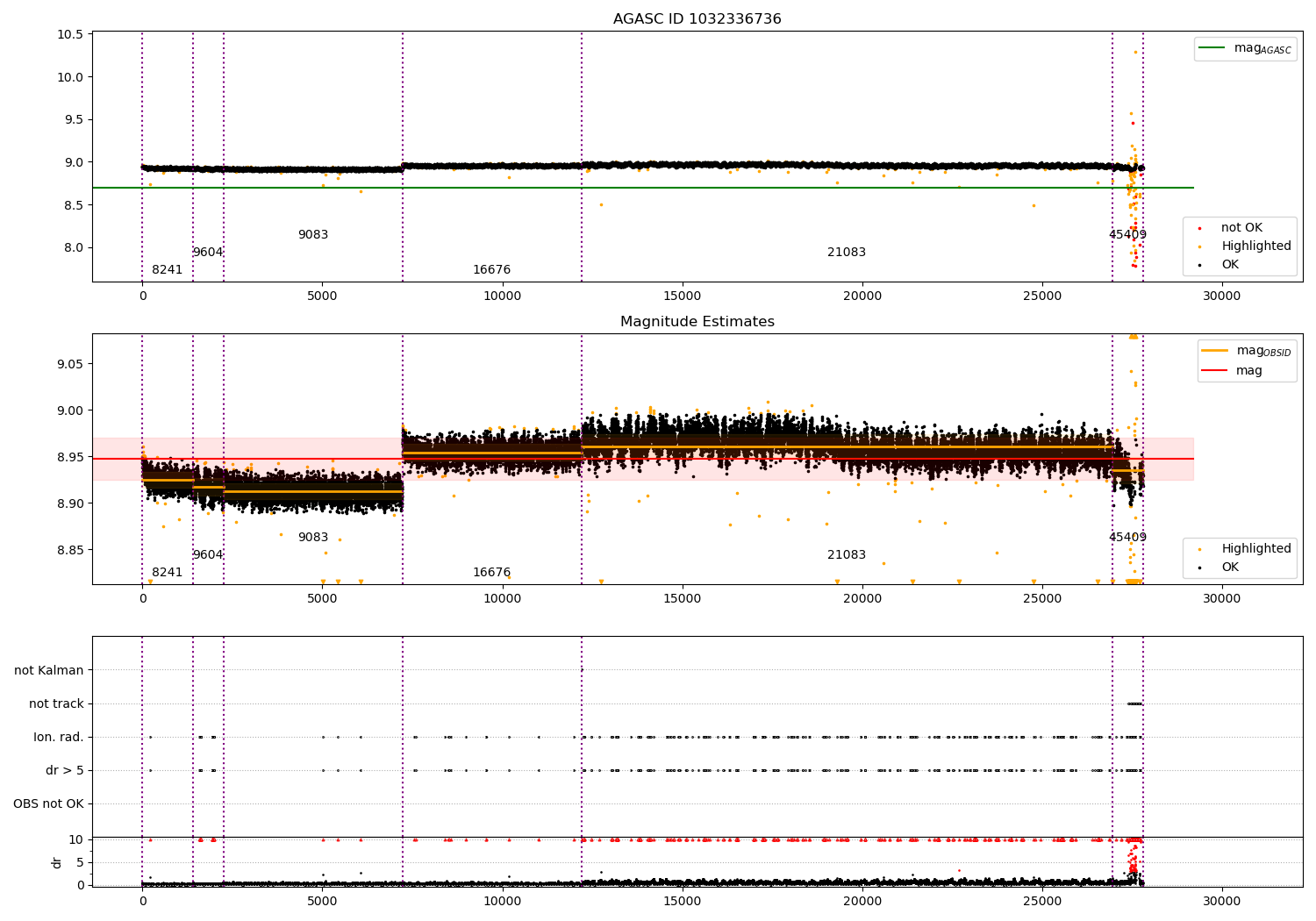This screenshot has height=921, width=1316.
Task: Click the 'dr > 5' axis label
Action: point(65,770)
